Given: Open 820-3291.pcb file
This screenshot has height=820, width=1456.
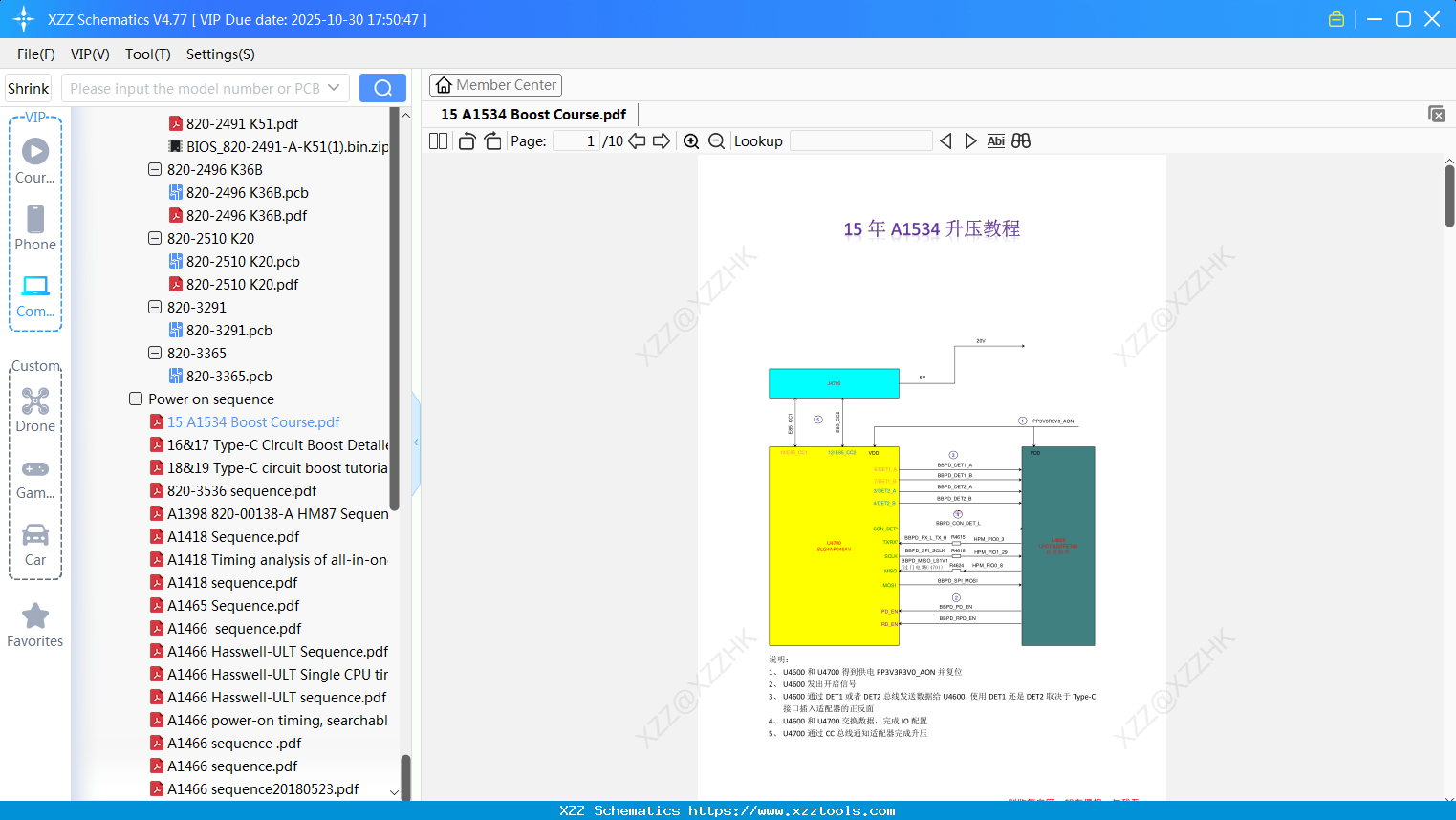Looking at the screenshot, I should 229,330.
